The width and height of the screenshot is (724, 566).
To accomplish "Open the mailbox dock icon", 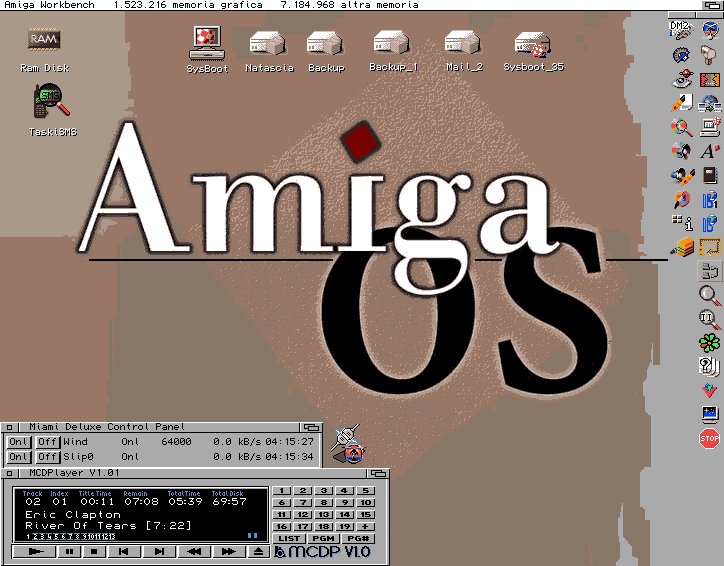I will pos(709,55).
